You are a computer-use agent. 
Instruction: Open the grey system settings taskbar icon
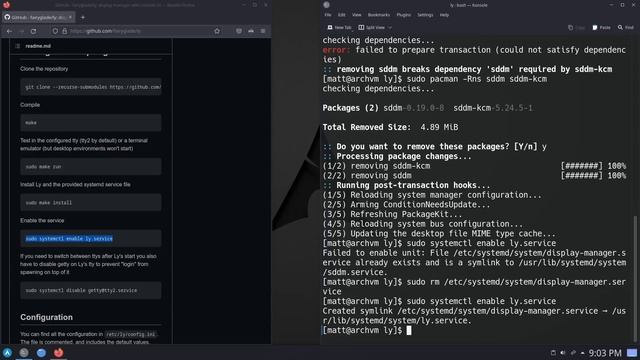[x=24, y=353]
